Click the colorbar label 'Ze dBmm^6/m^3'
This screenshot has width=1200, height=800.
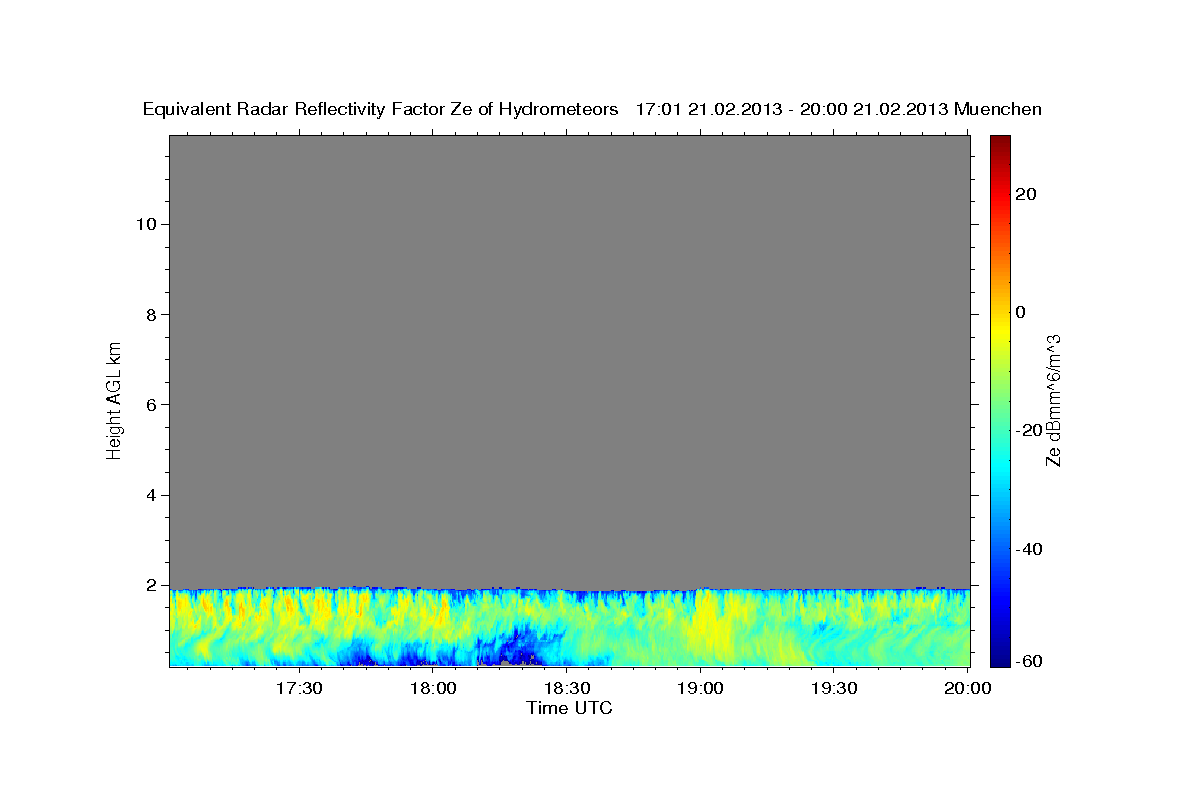click(1052, 400)
